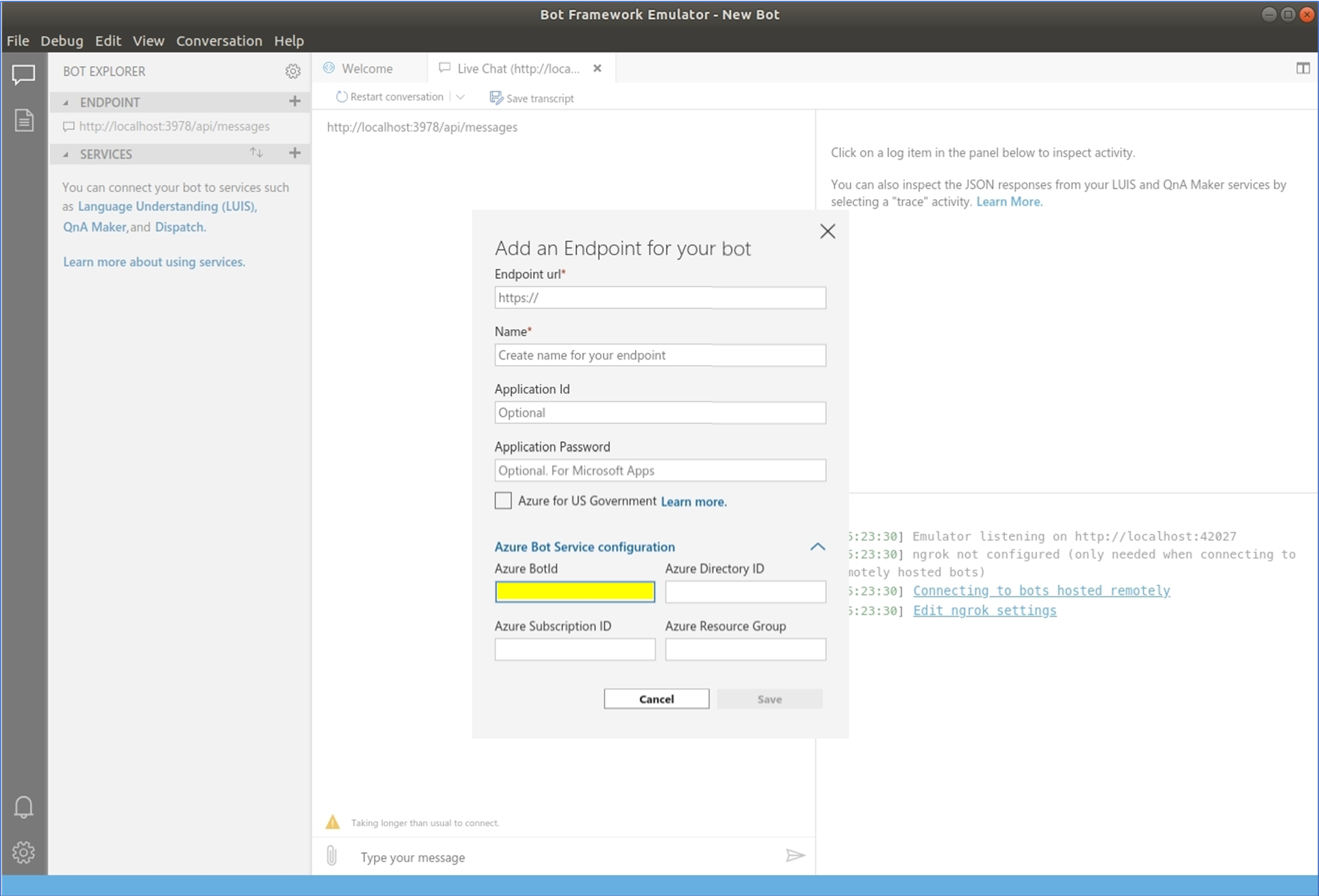Image resolution: width=1319 pixels, height=896 pixels.
Task: Click the split editor icon at top right
Action: point(1303,68)
